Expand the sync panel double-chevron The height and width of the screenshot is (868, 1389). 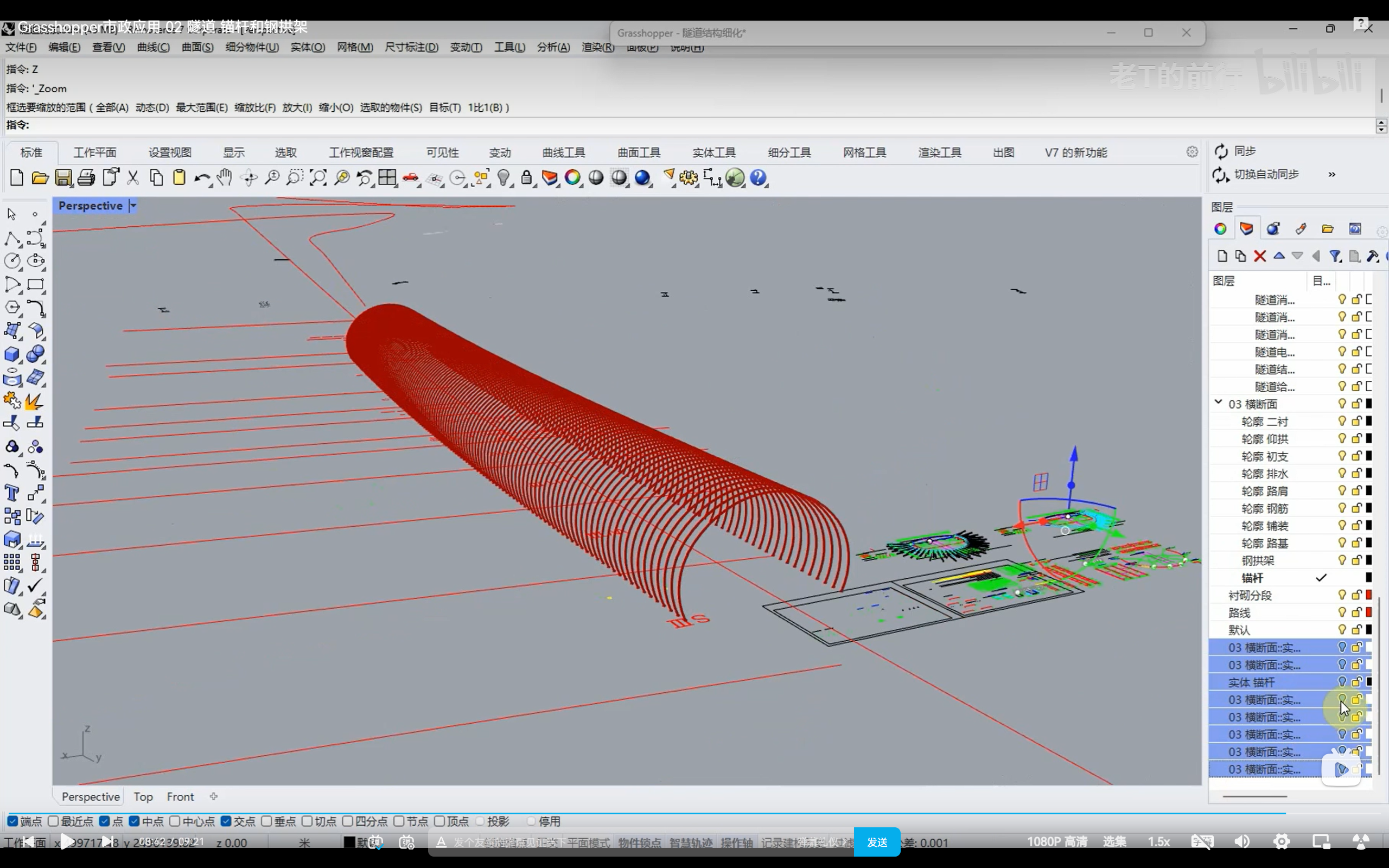point(1331,175)
